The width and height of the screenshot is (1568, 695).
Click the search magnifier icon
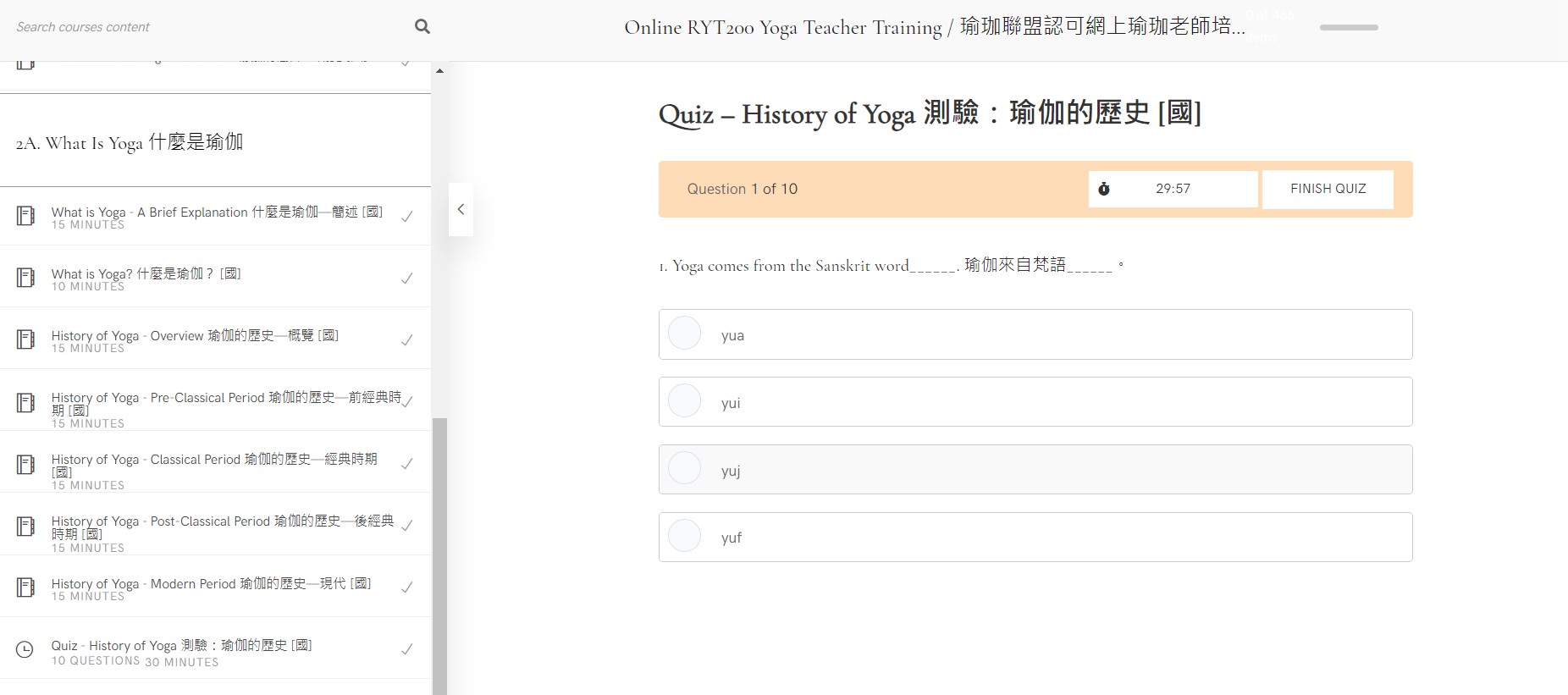[422, 27]
